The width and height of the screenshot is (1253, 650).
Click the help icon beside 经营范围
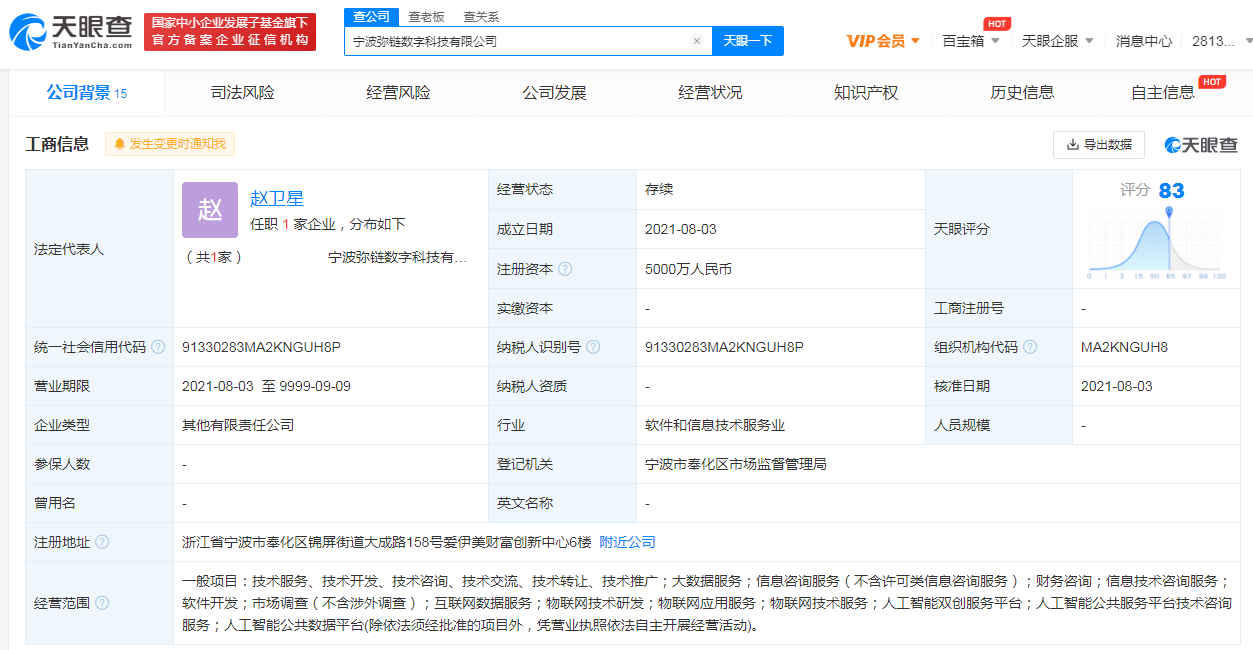pos(102,603)
